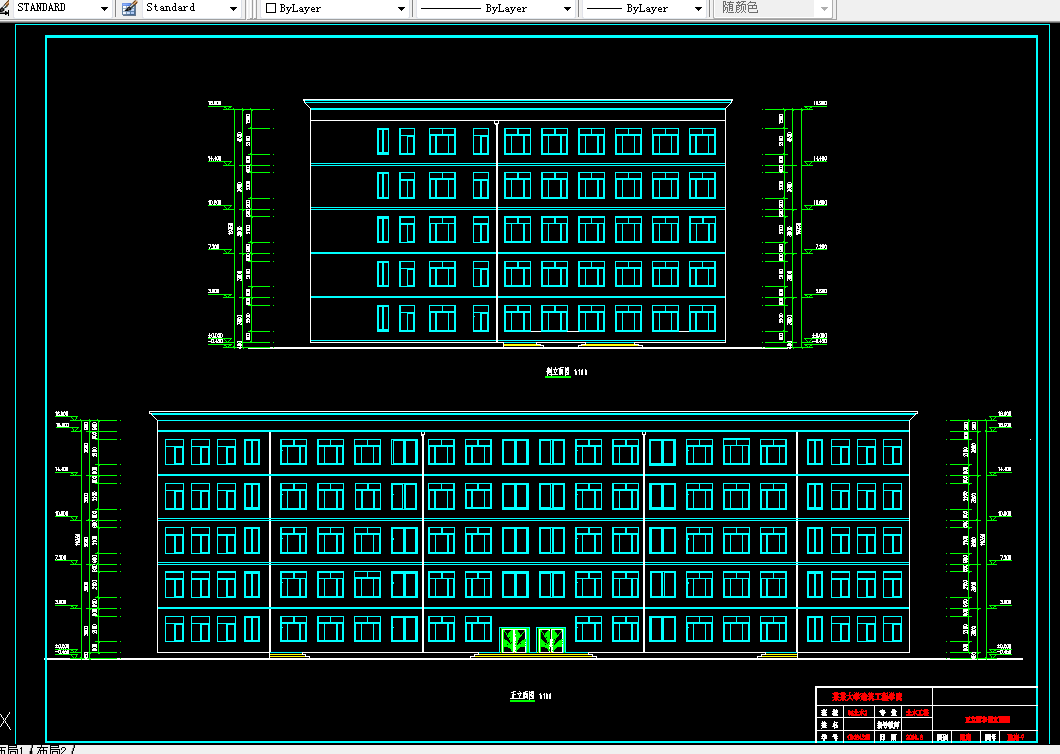Image resolution: width=1060 pixels, height=754 pixels.
Task: Open the 随颜色 plot style dropdown
Action: (774, 8)
